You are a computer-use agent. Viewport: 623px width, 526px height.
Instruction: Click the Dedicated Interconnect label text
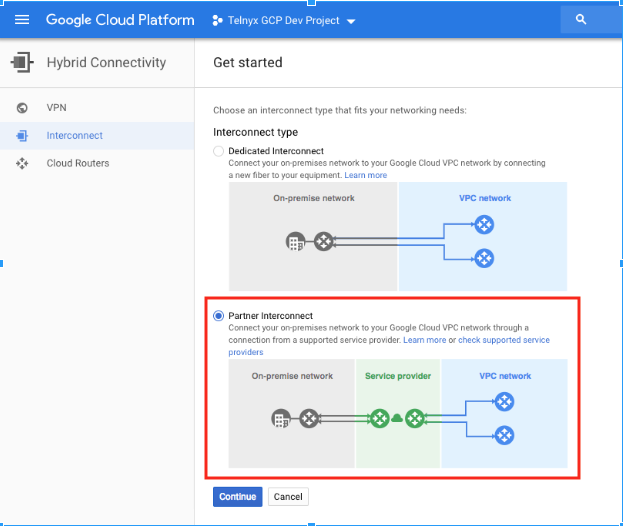[x=276, y=151]
